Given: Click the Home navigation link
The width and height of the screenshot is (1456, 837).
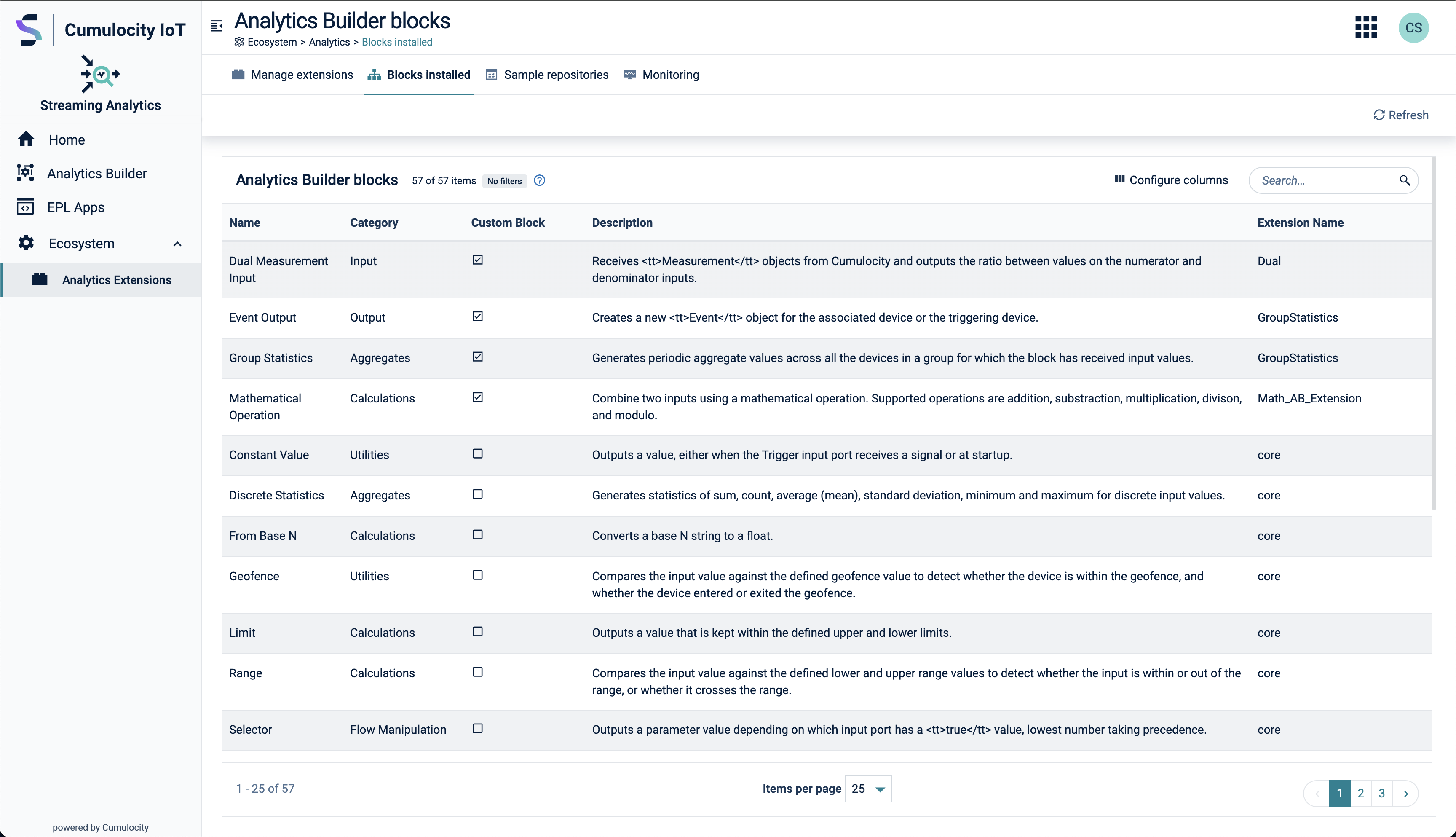Looking at the screenshot, I should (66, 140).
